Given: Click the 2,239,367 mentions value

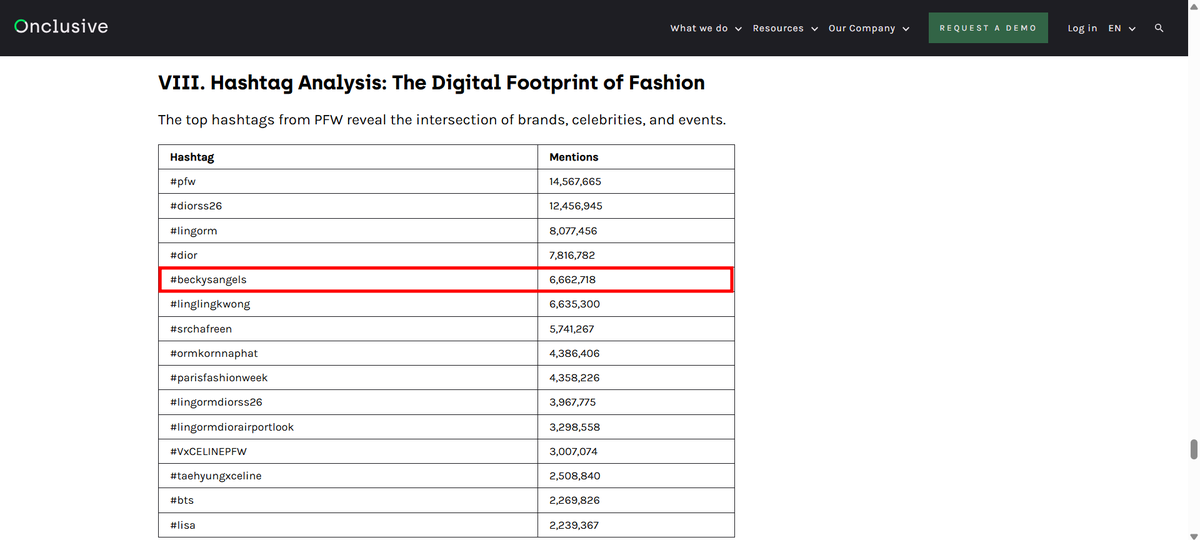Looking at the screenshot, I should click(574, 525).
